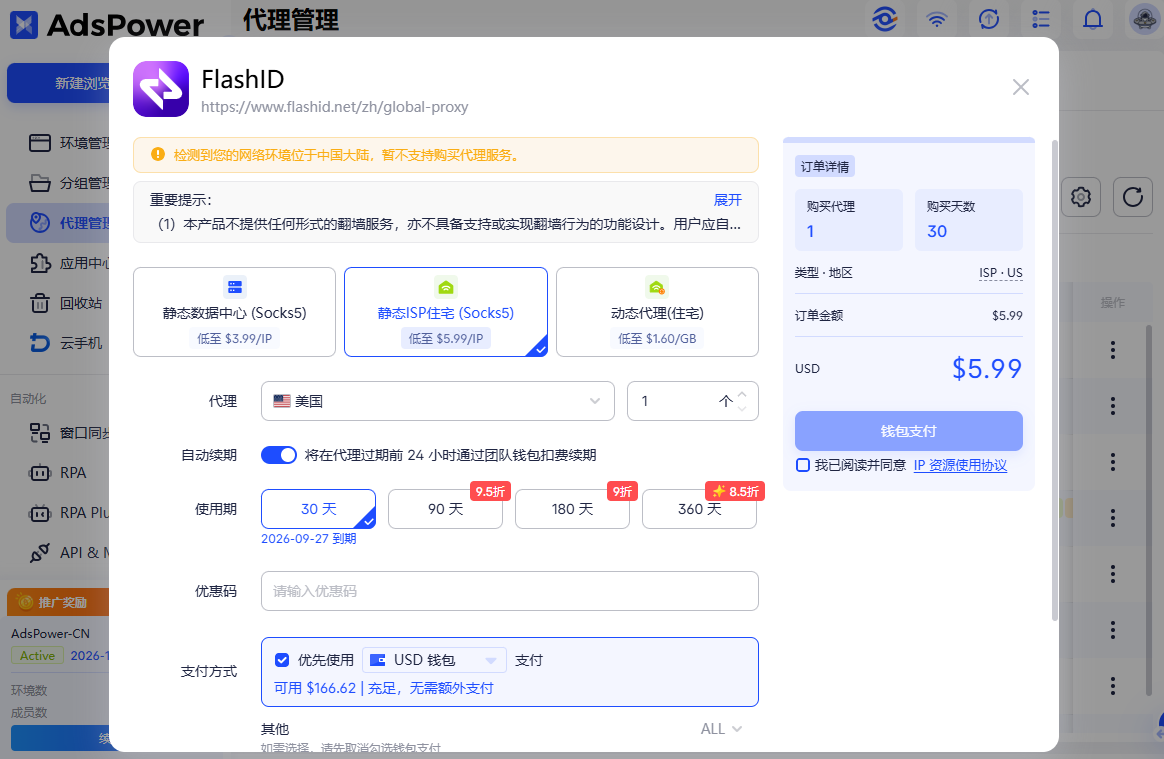The image size is (1164, 759).
Task: Open 环境管理 in the sidebar
Action: coord(59,143)
